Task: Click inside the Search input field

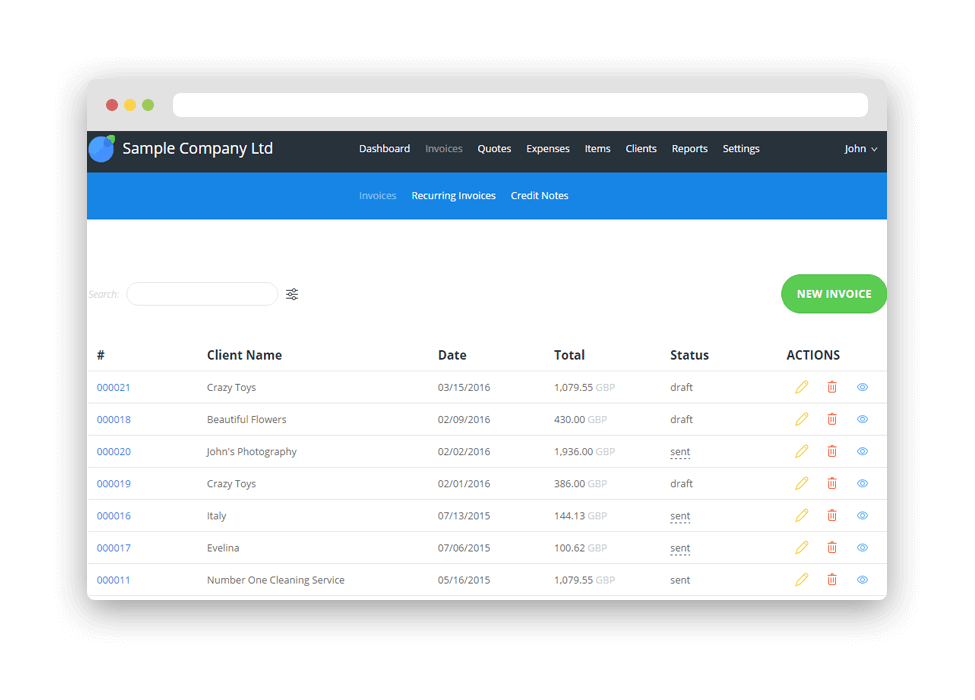Action: [x=202, y=293]
